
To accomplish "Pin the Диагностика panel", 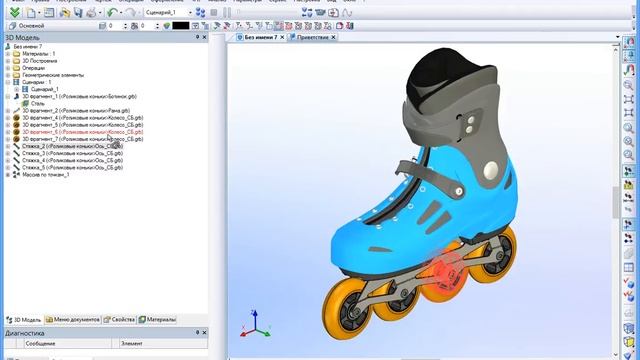I will click(x=198, y=333).
